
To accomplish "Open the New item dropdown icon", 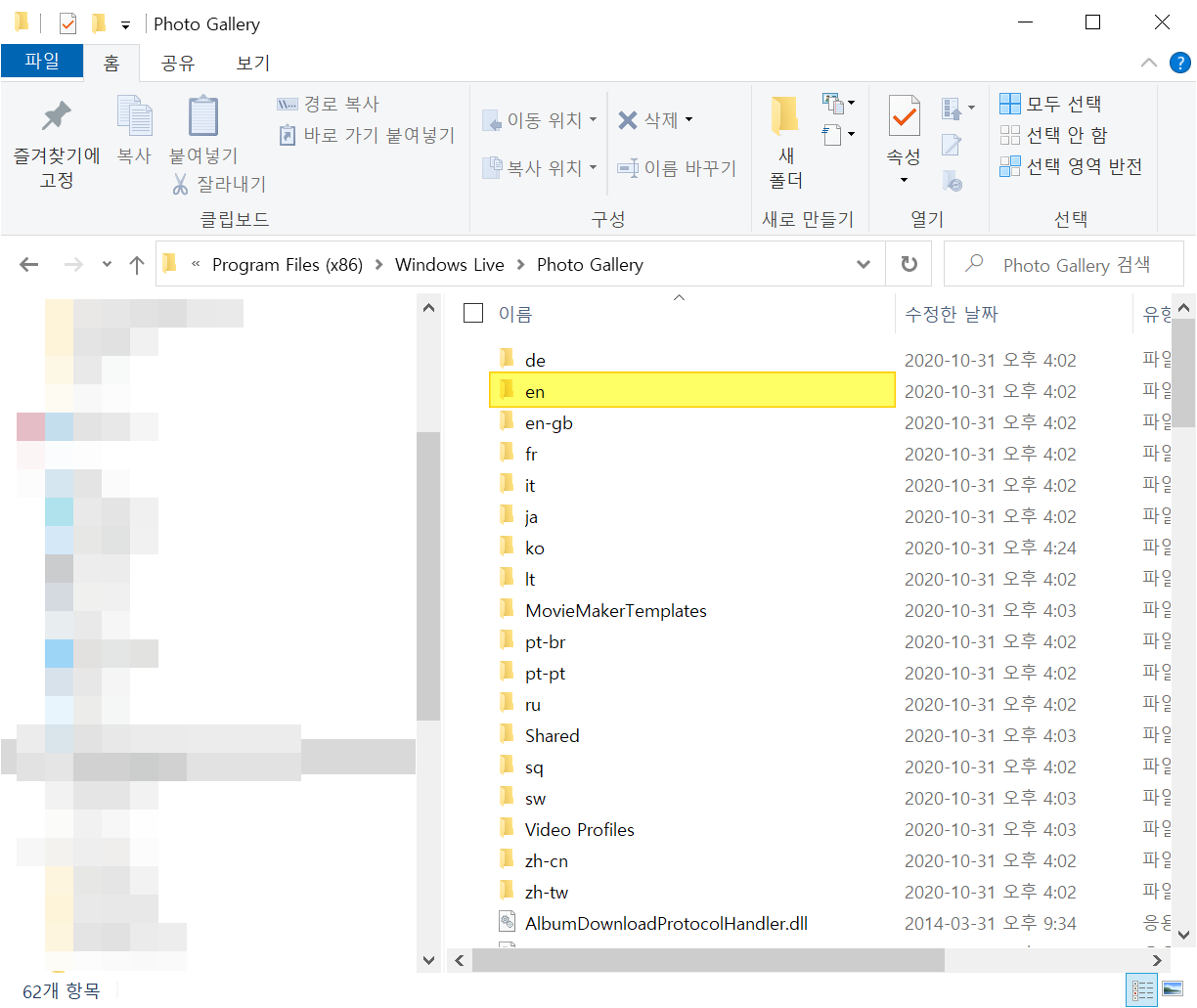I will tap(838, 103).
